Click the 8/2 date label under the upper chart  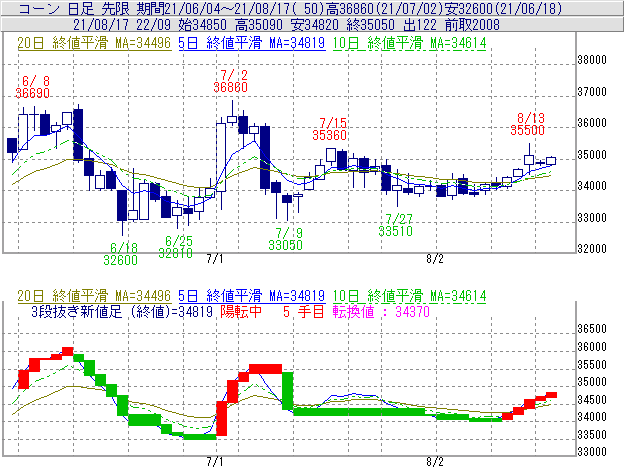pos(435,259)
